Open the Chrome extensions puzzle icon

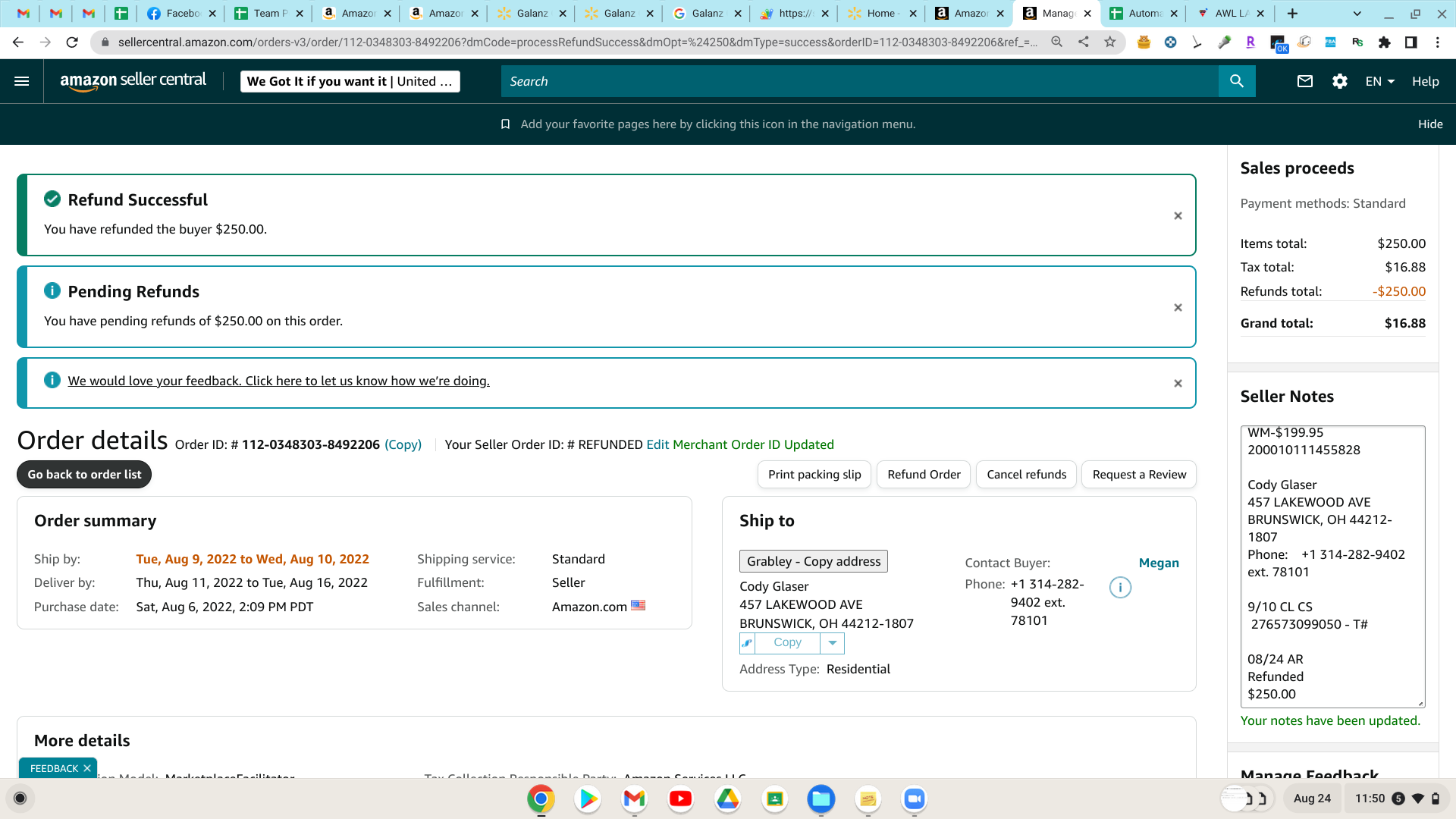pos(1385,42)
